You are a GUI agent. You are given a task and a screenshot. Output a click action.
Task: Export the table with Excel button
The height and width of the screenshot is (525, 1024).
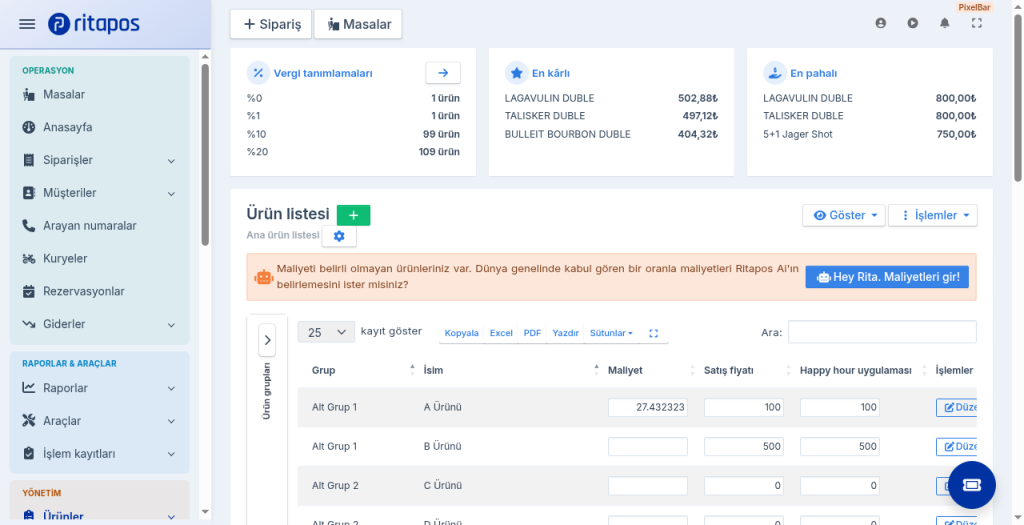click(501, 333)
